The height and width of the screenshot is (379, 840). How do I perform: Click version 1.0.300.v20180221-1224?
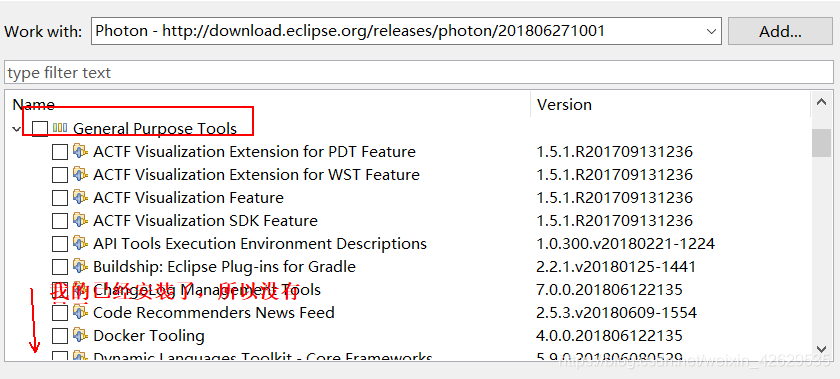[x=626, y=244]
